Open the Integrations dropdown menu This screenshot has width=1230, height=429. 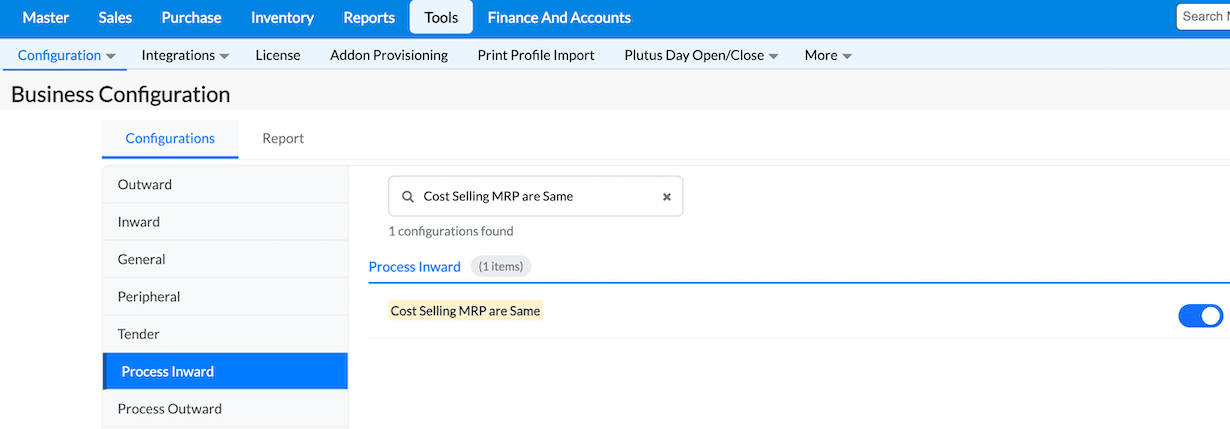185,56
